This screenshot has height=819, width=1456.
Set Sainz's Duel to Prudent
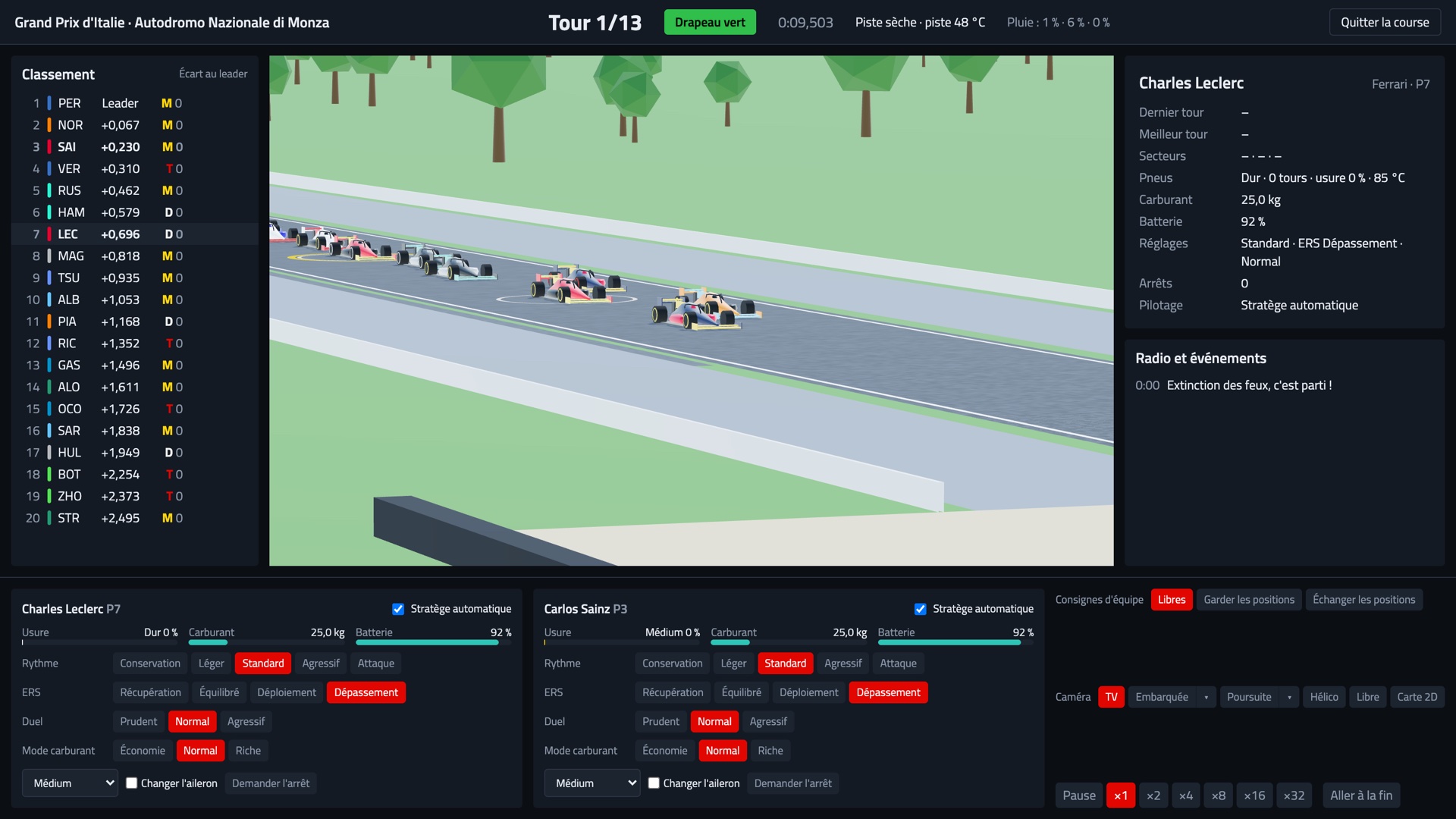click(x=661, y=721)
